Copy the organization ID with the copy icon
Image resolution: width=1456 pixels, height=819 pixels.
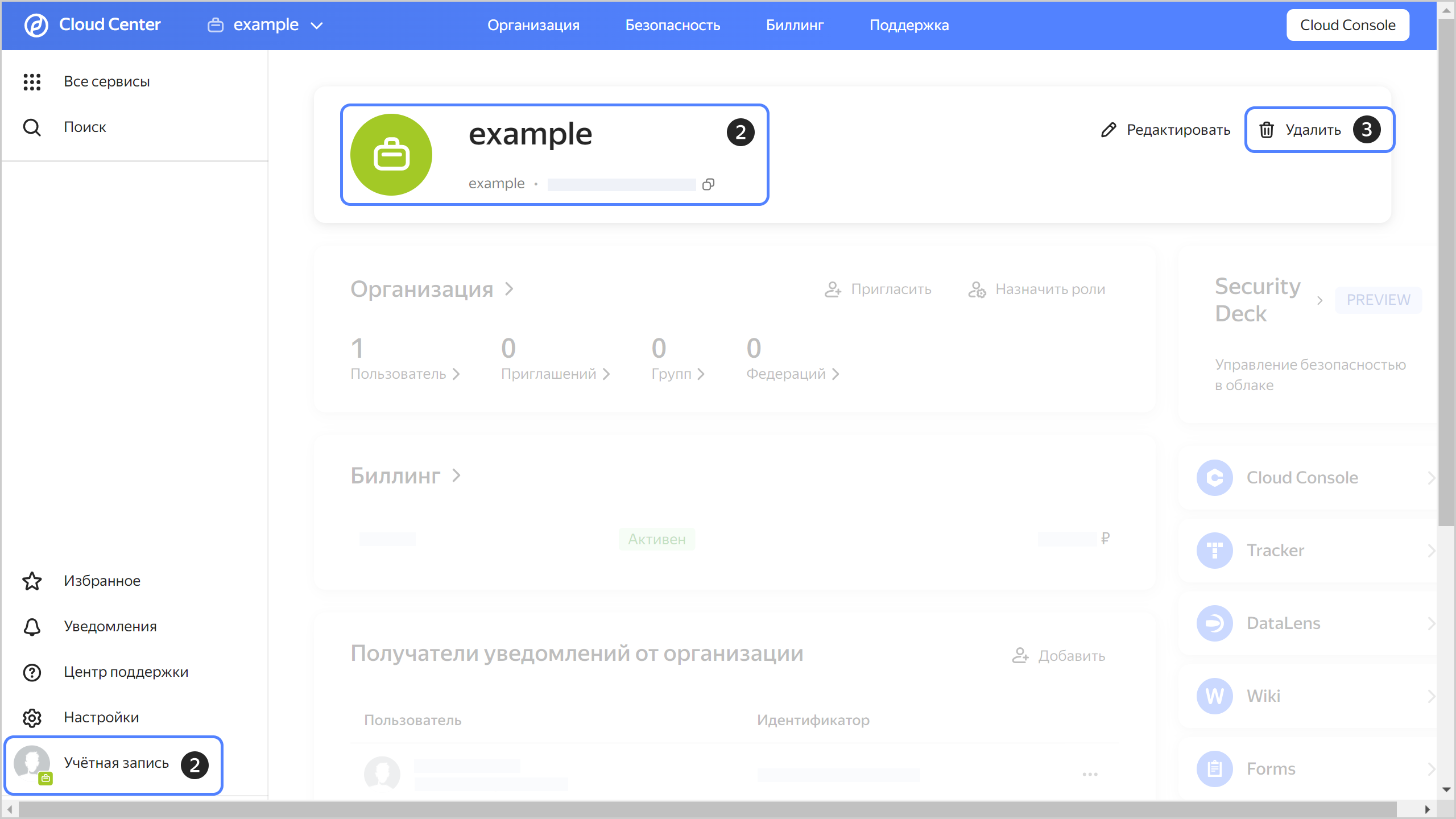point(709,184)
